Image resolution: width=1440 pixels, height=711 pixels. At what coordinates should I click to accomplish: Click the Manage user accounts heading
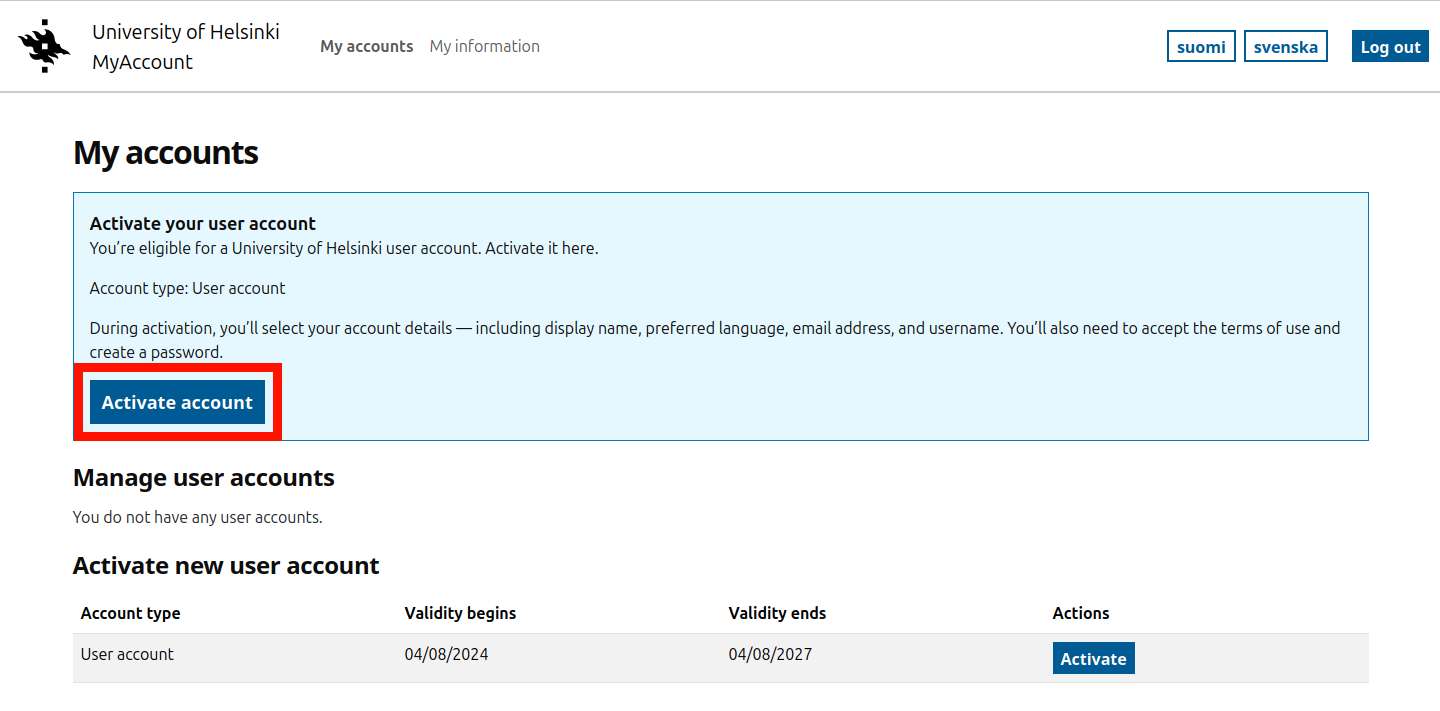click(204, 478)
